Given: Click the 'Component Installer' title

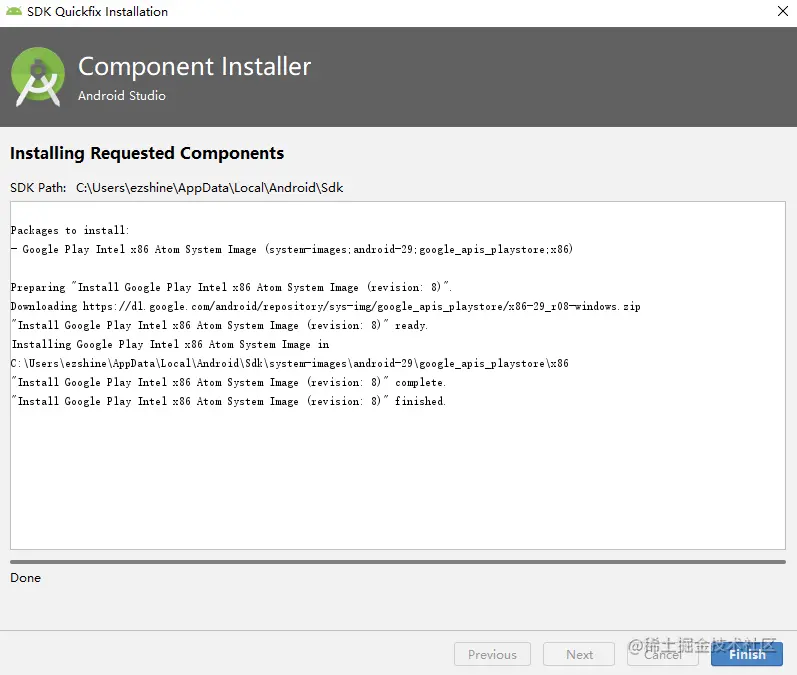Looking at the screenshot, I should [194, 67].
